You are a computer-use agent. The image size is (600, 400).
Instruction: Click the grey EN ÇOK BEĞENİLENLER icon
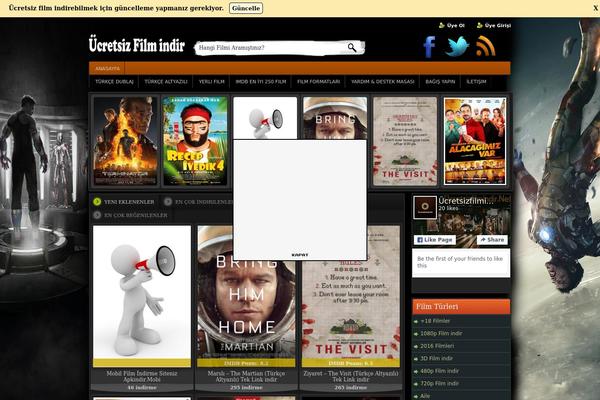(x=97, y=215)
